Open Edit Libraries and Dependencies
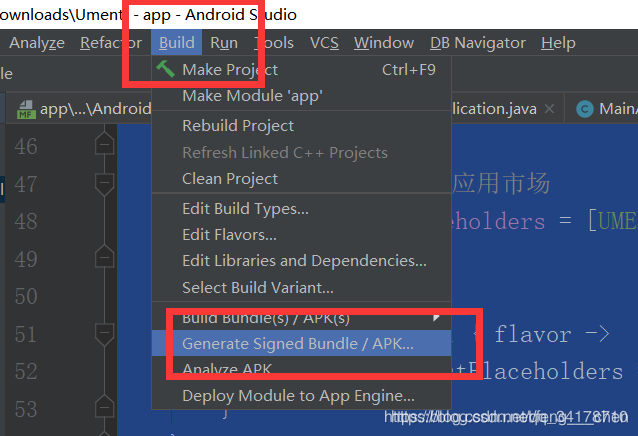 [302, 261]
